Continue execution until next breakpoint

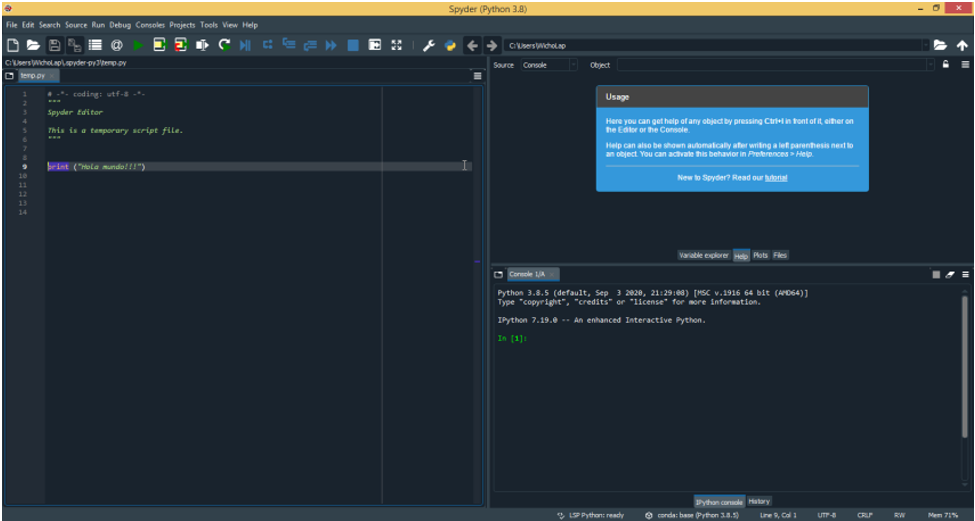click(331, 45)
